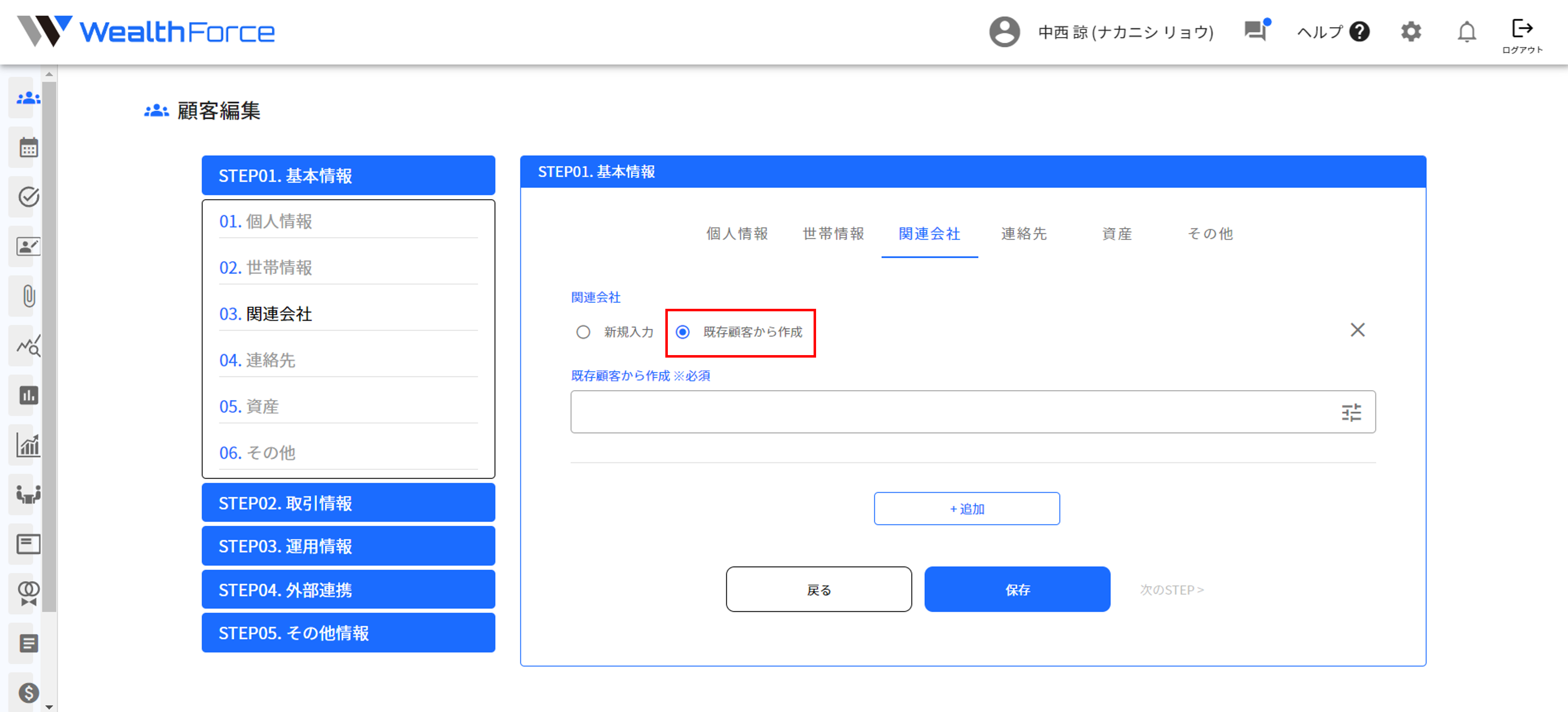Open the task checkmark icon in the sidebar

(28, 197)
